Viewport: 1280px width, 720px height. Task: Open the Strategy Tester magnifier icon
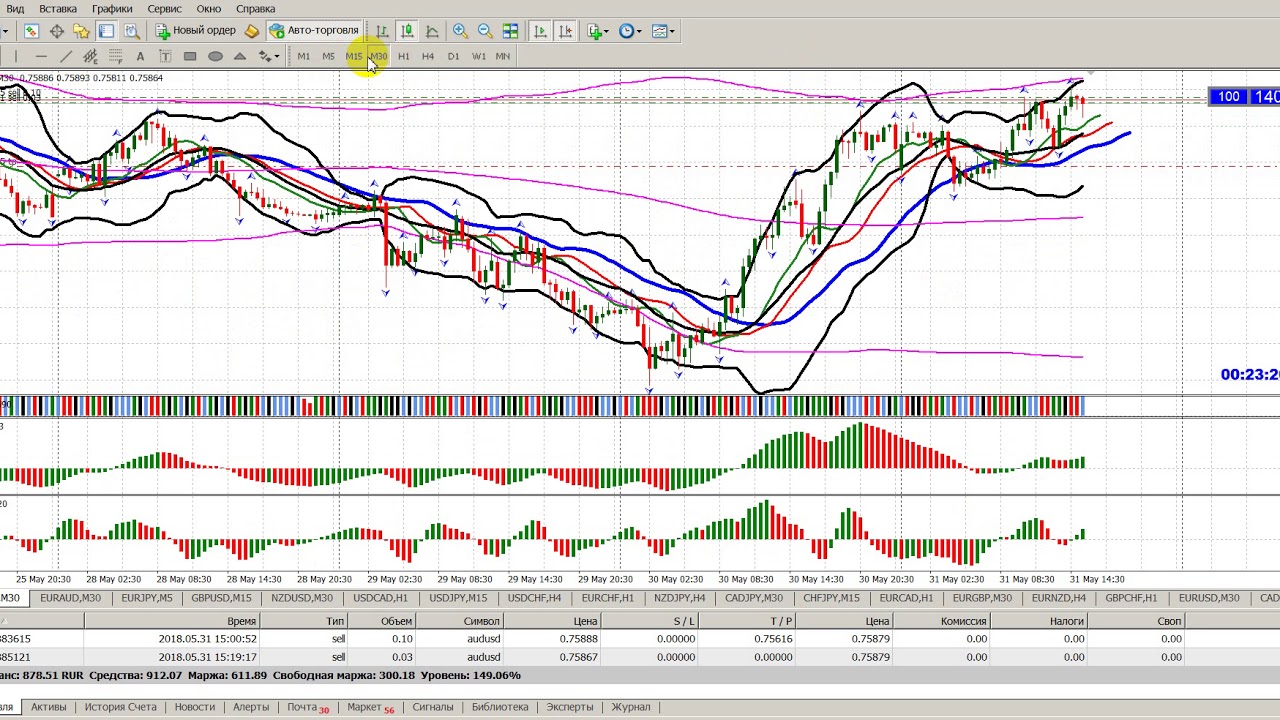pyautogui.click(x=130, y=31)
